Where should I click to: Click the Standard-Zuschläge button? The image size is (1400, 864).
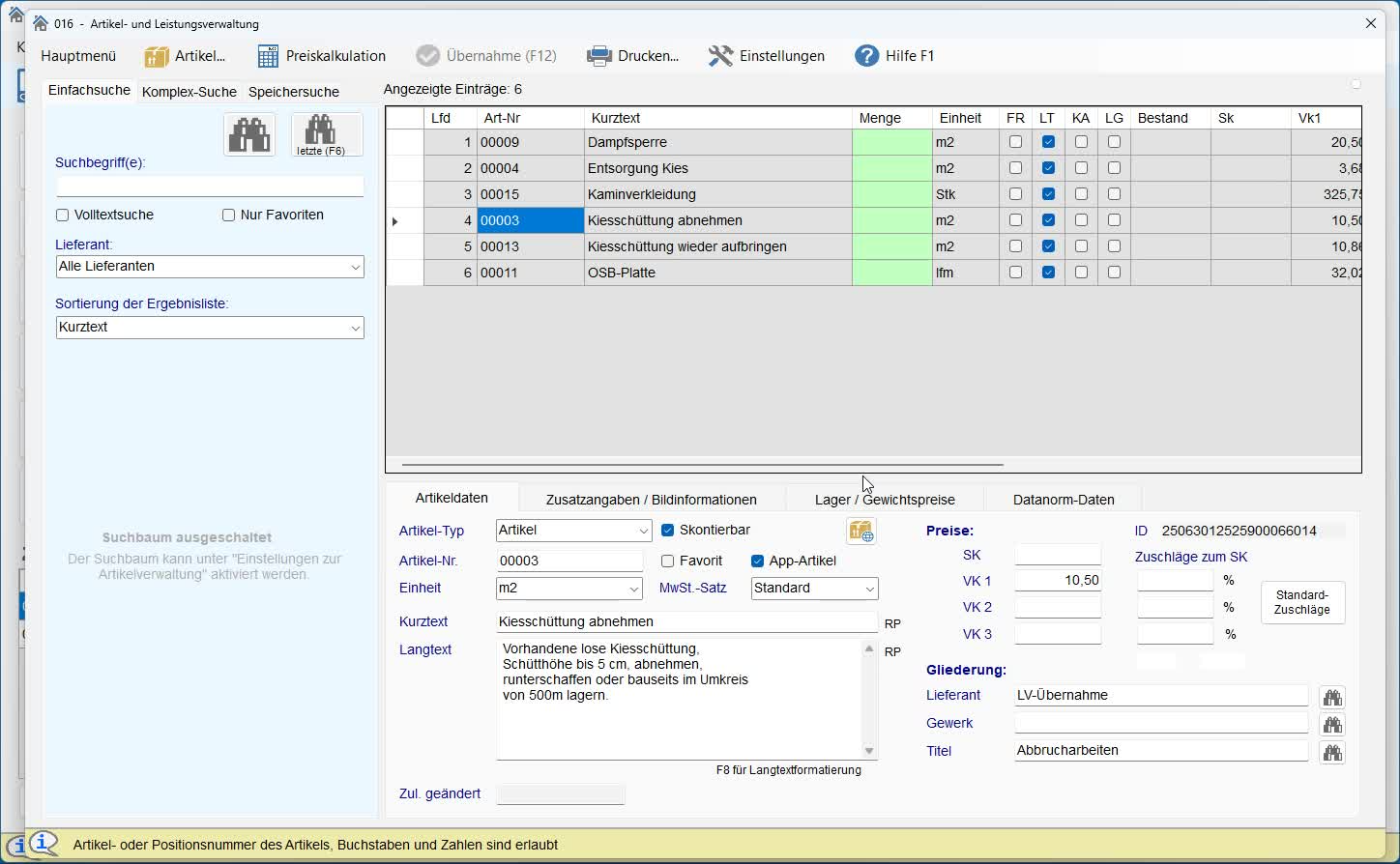tap(1301, 603)
